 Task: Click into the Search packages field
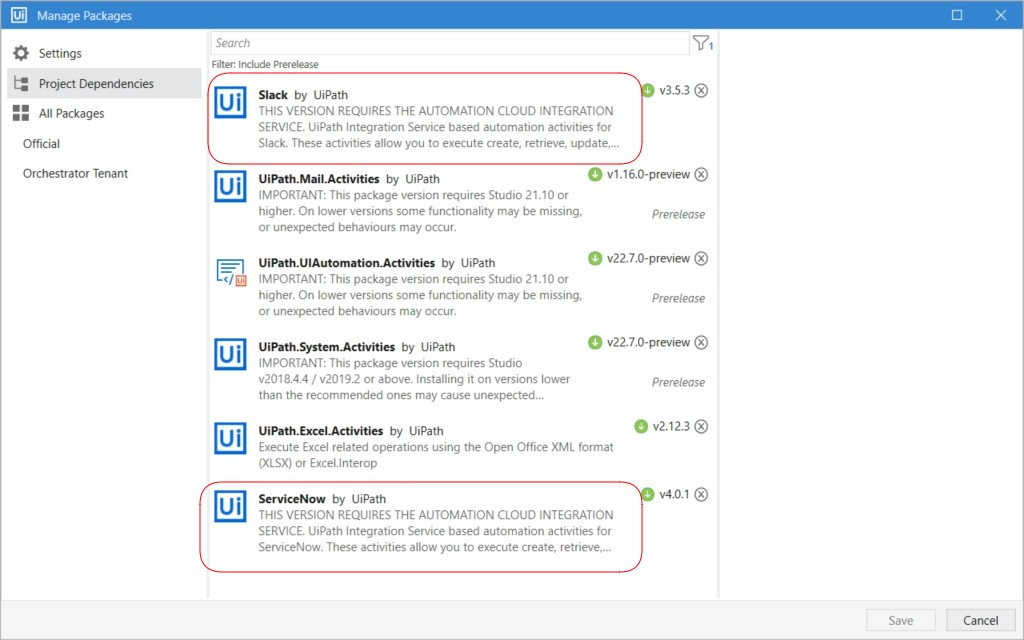tap(450, 43)
